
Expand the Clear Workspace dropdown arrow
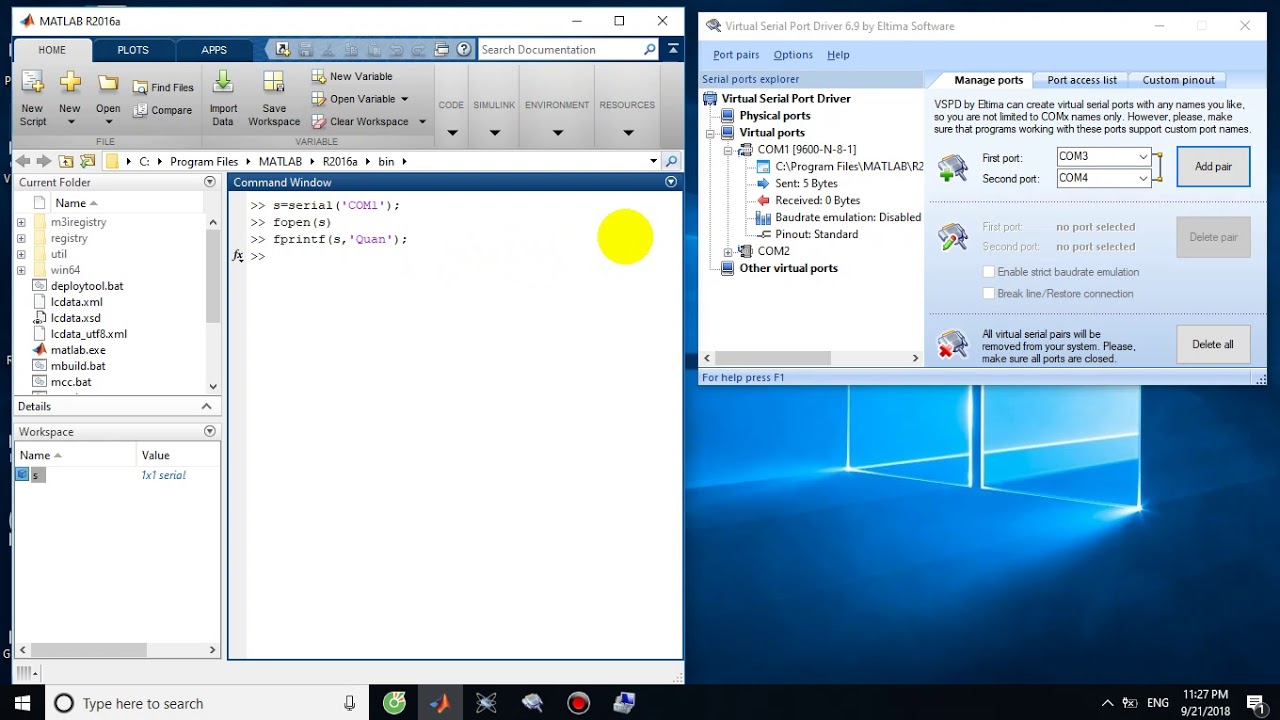point(422,122)
